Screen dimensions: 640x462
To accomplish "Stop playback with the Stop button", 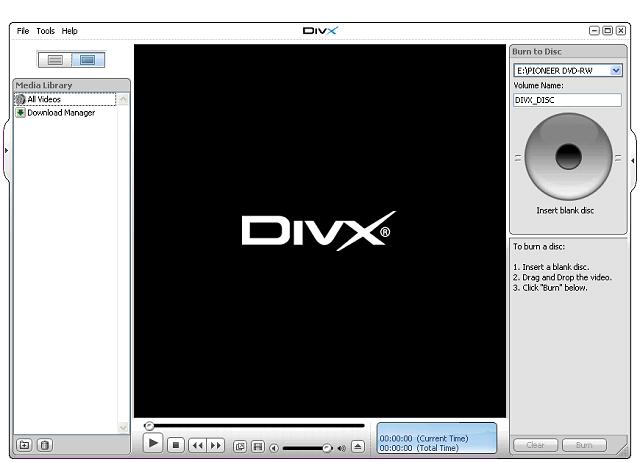I will (176, 445).
